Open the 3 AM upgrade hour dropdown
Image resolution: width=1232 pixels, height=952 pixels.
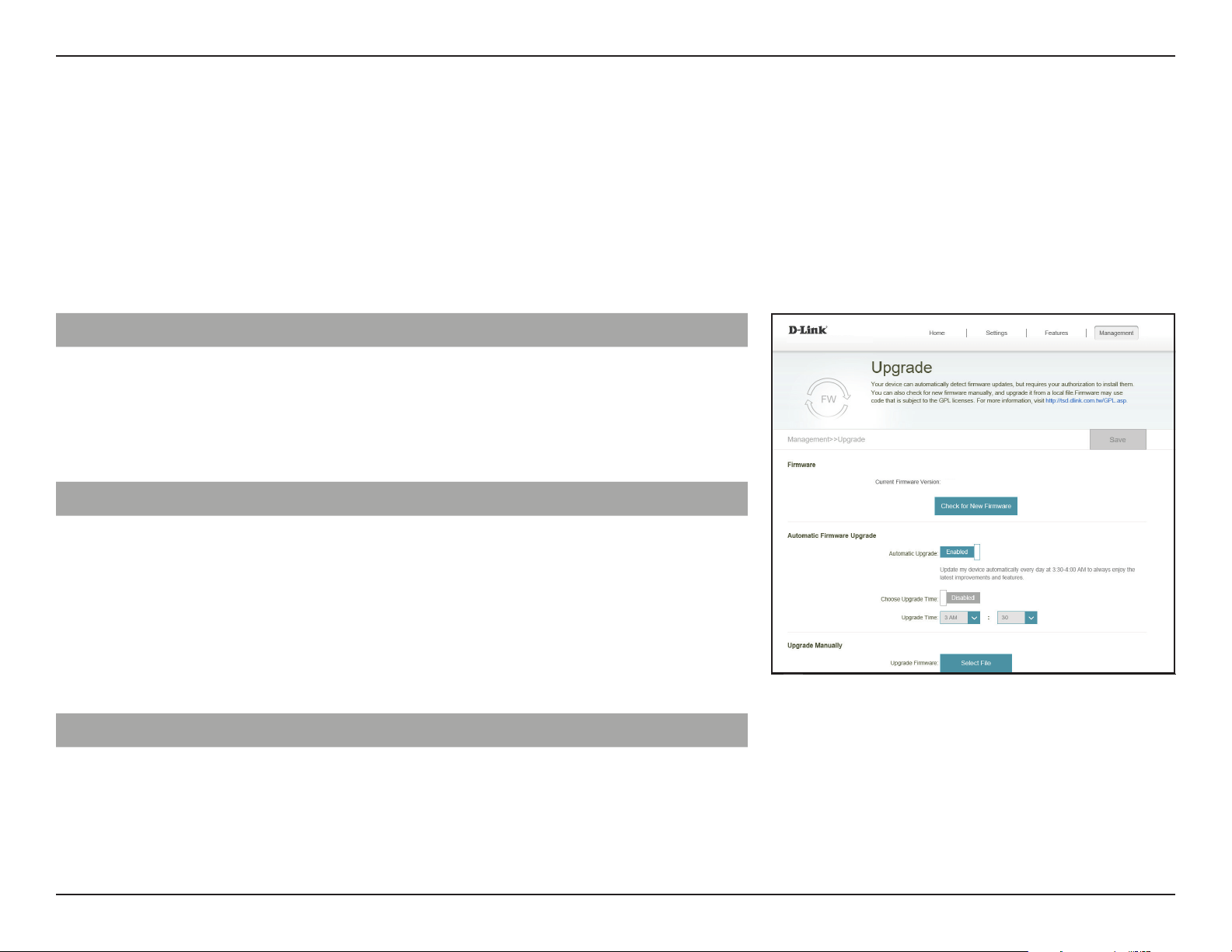960,617
